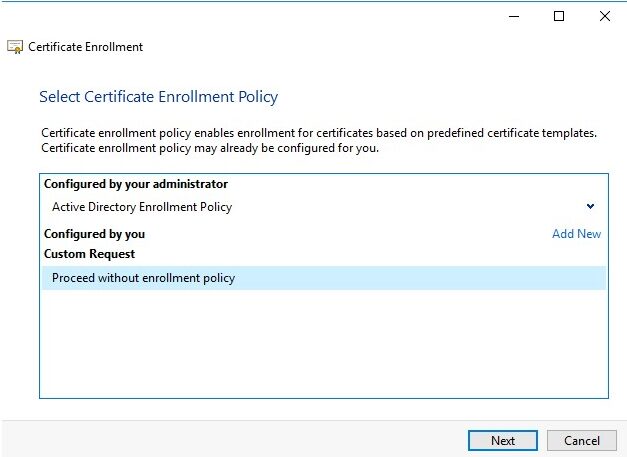Viewport: 627px width, 457px height.
Task: Click the empty title bar area left of the minimize button
Action: tap(300, 16)
